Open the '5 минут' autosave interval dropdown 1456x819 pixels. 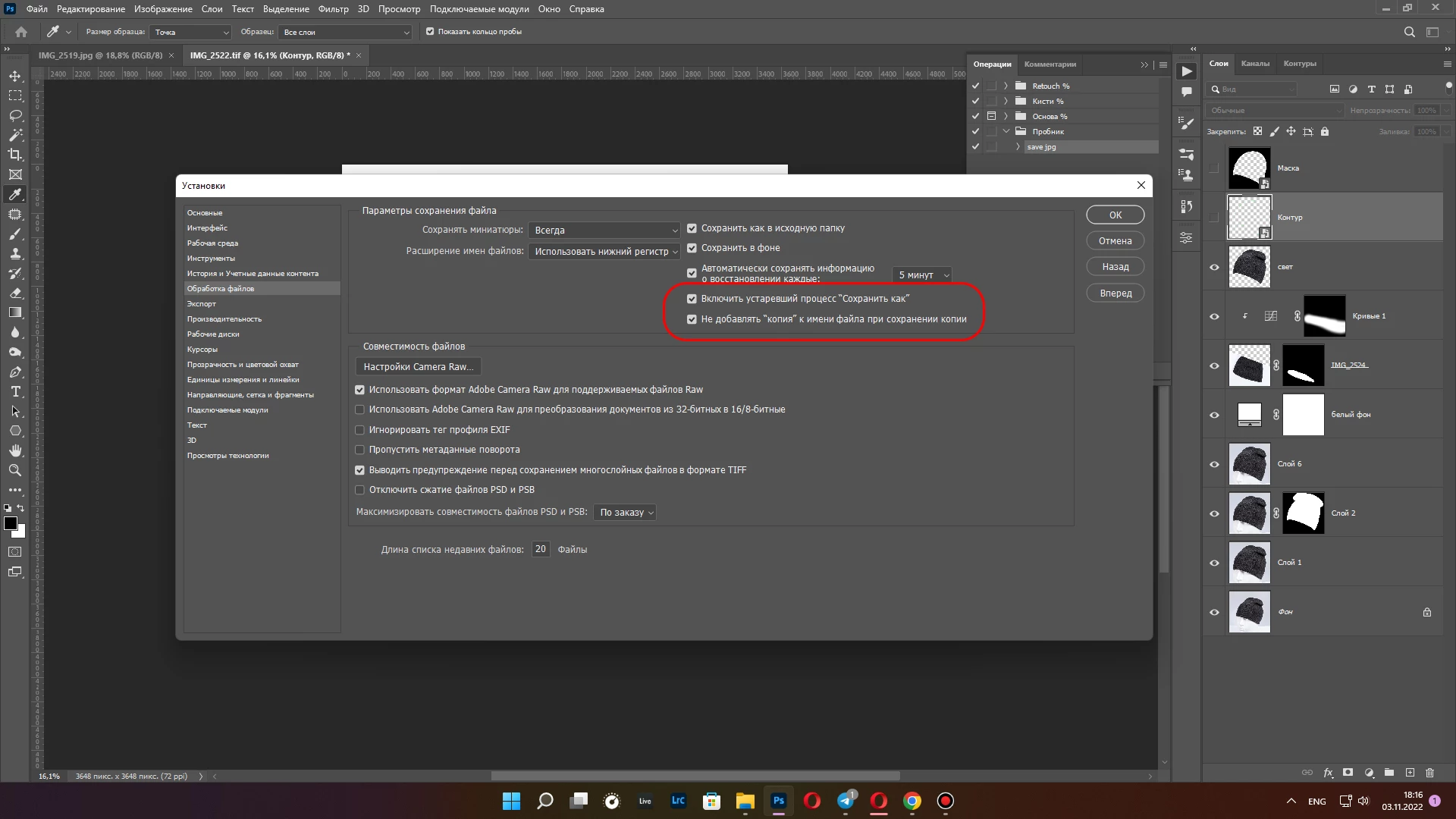pyautogui.click(x=922, y=275)
